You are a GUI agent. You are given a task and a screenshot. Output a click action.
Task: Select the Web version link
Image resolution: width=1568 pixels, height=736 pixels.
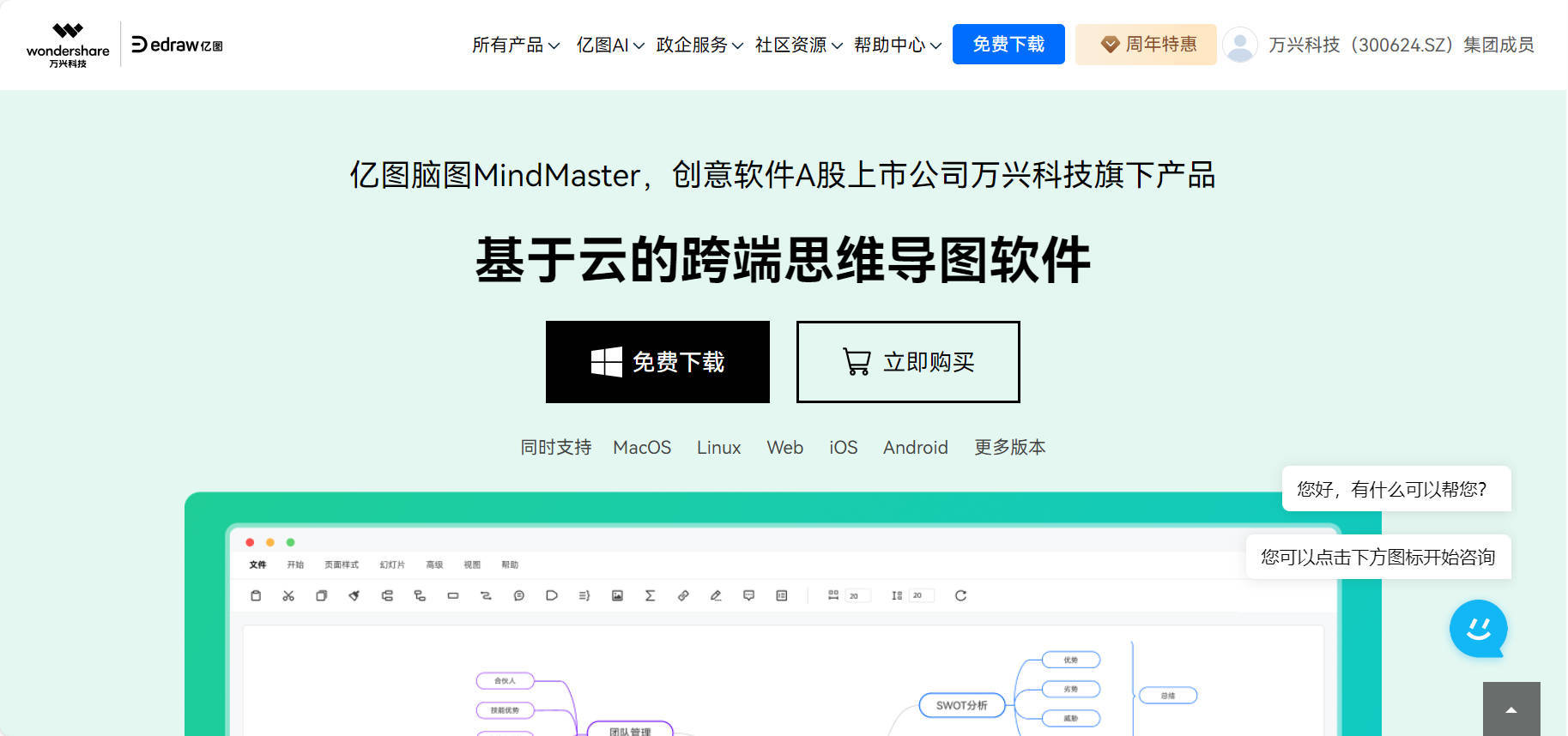(x=784, y=447)
